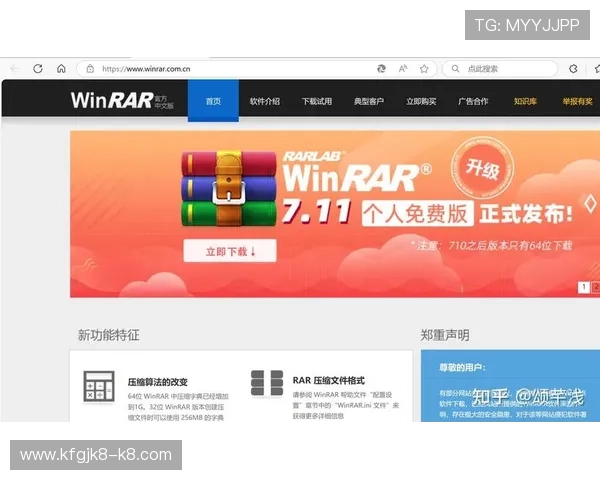Open the browser extensions icon
The width and height of the screenshot is (600, 480).
coord(573,69)
